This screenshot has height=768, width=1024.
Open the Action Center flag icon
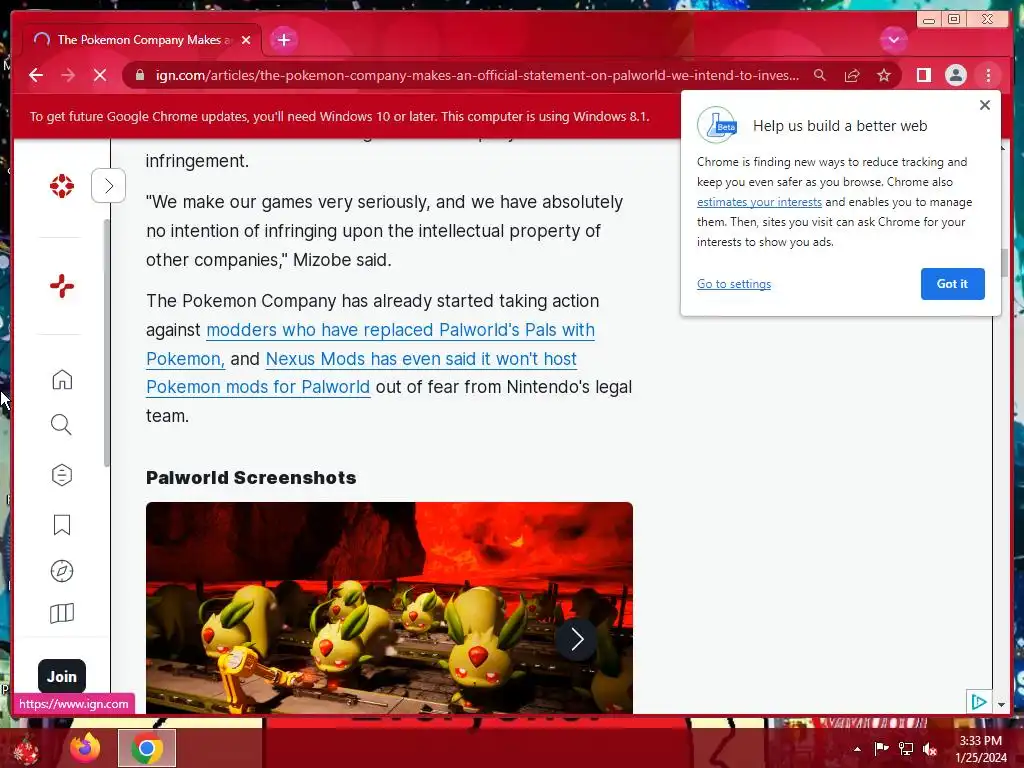click(x=881, y=749)
